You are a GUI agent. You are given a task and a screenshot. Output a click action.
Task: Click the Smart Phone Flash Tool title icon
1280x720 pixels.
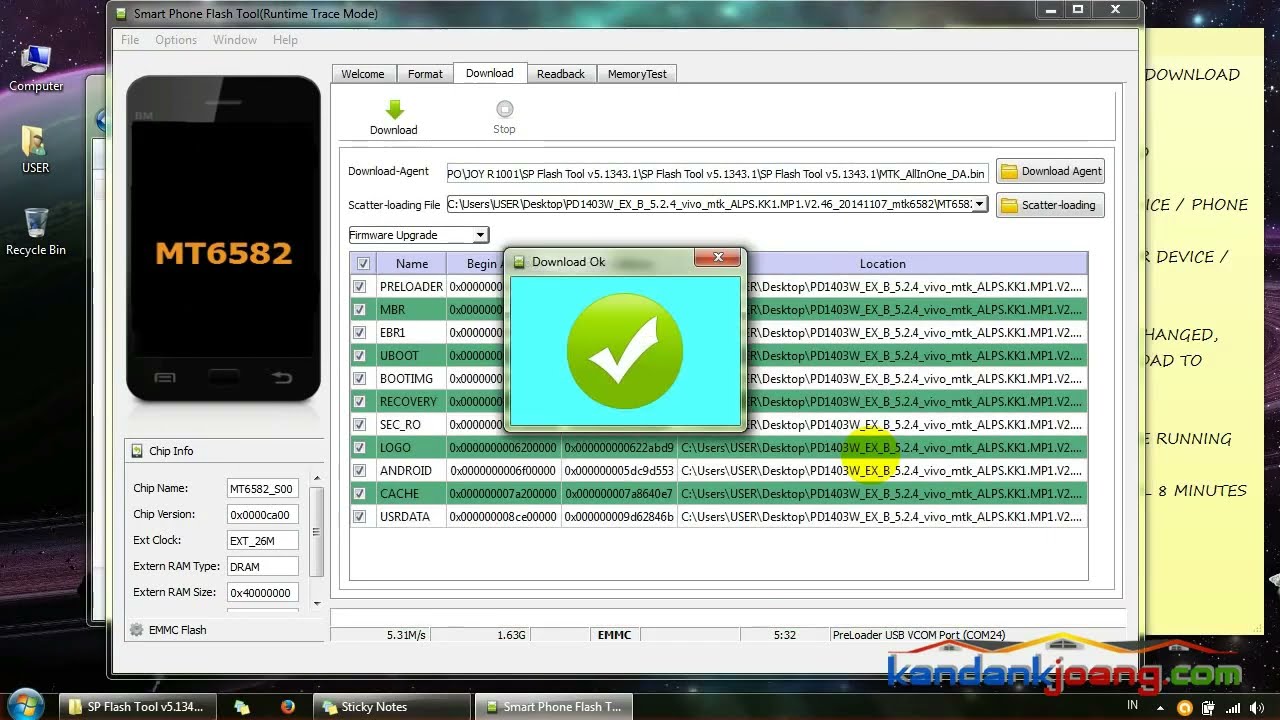[121, 14]
